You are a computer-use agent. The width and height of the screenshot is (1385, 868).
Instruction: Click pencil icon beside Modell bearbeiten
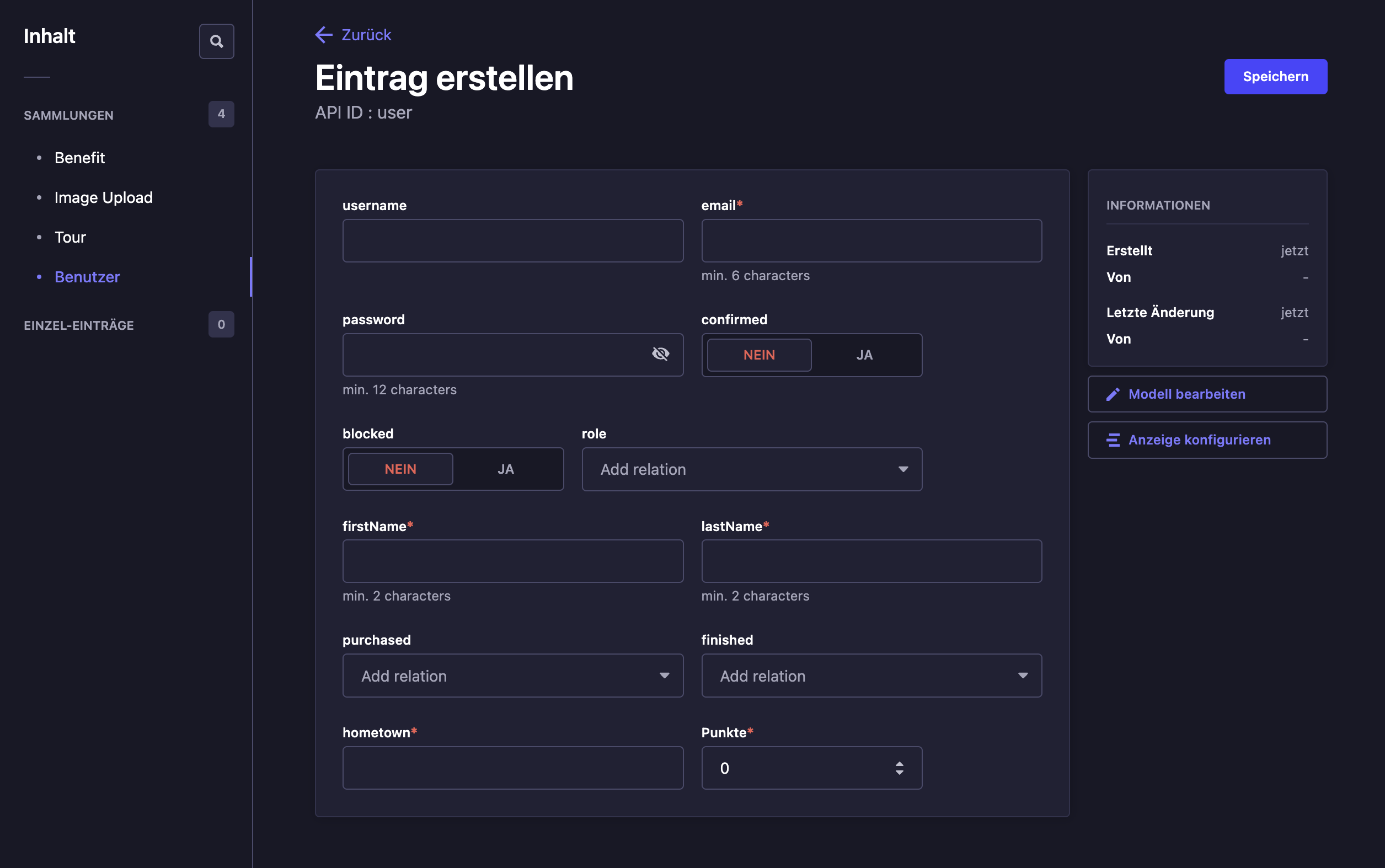tap(1113, 394)
